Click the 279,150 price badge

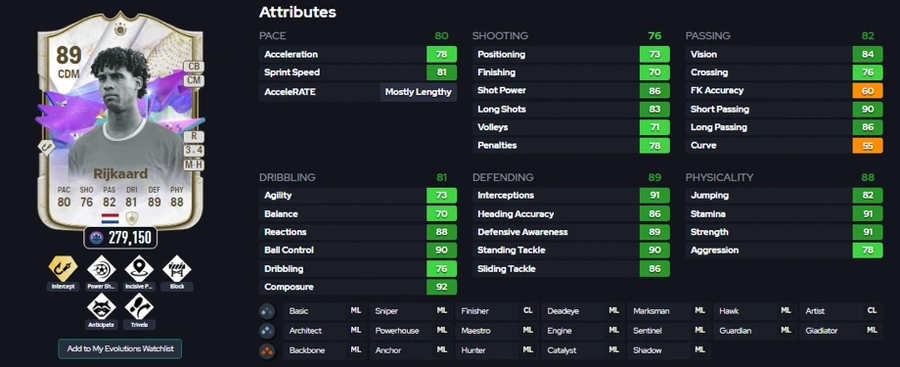coord(121,238)
